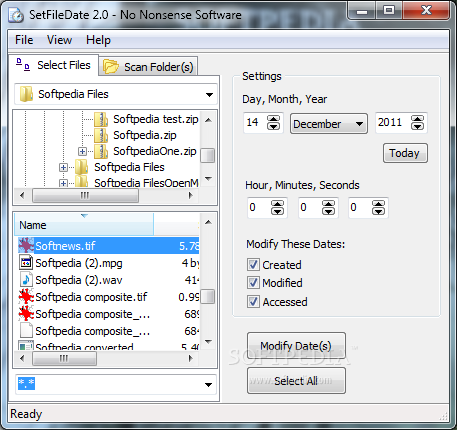Image resolution: width=457 pixels, height=430 pixels.
Task: Click the folder tree vertical scrollbar thumb
Action: tap(208, 156)
